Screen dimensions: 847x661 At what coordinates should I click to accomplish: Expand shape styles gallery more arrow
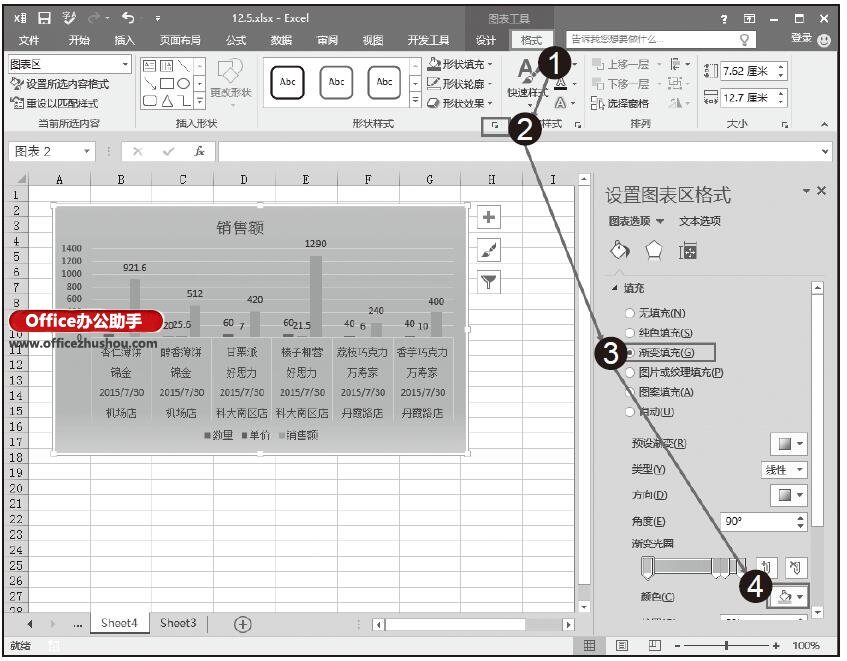(x=415, y=100)
